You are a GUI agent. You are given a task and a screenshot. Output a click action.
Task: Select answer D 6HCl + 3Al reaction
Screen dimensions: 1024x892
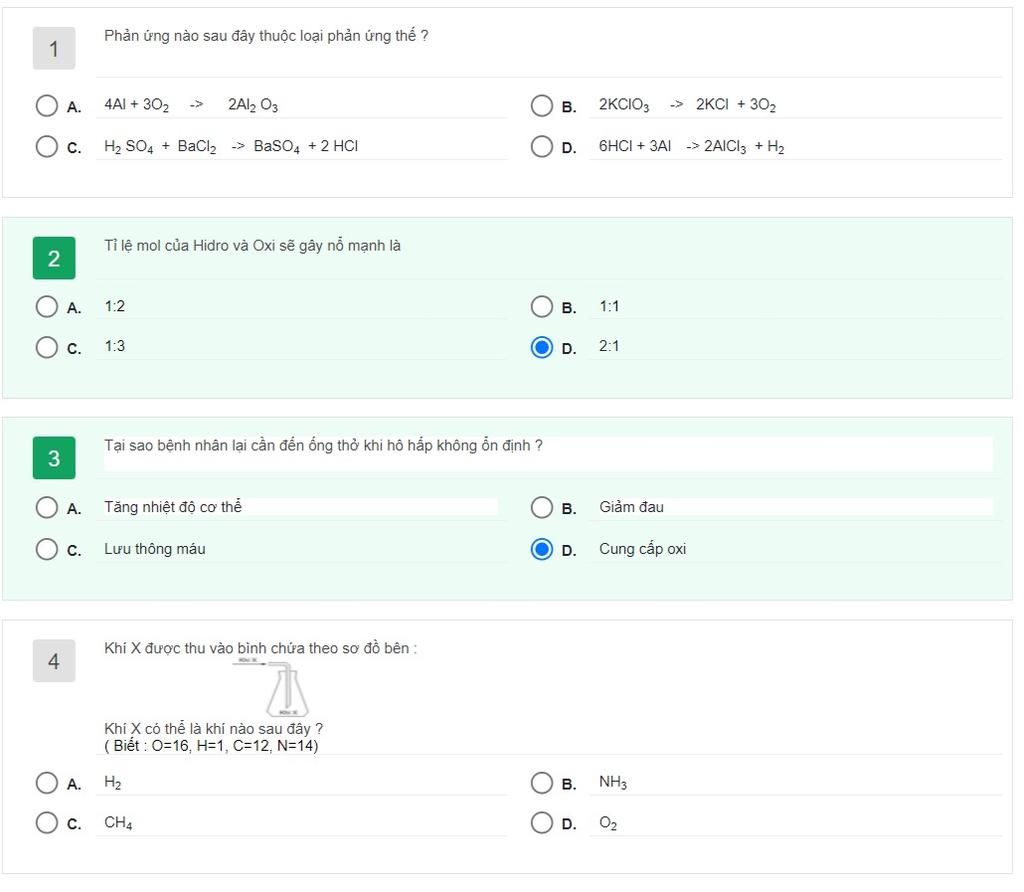541,146
